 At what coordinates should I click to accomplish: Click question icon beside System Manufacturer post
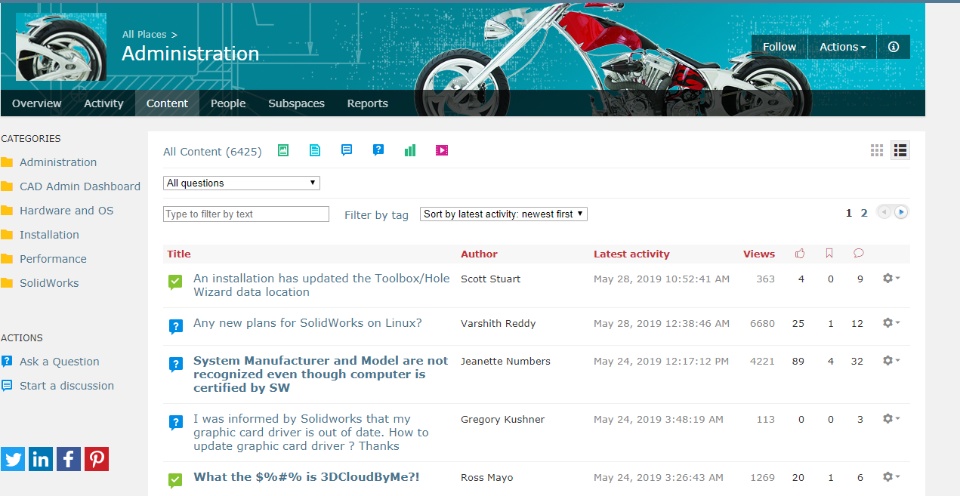click(176, 364)
